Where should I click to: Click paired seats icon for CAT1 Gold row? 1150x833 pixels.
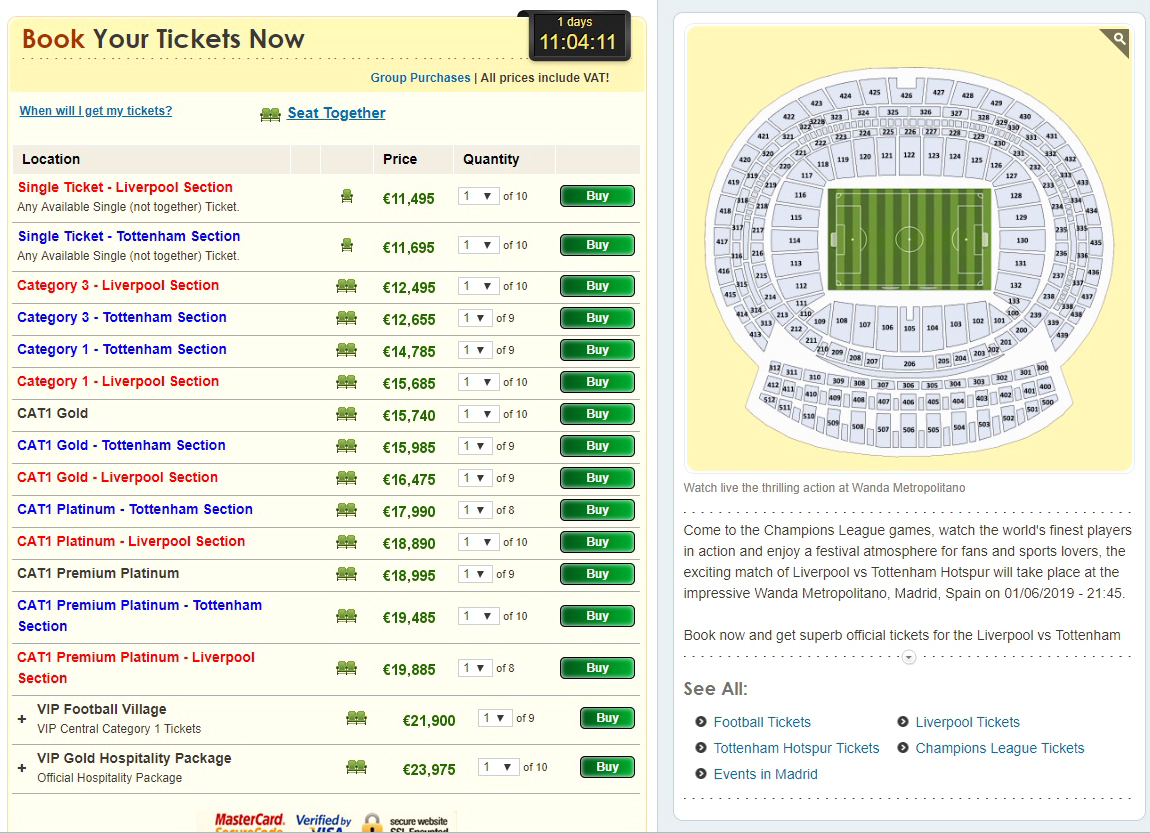(x=346, y=414)
